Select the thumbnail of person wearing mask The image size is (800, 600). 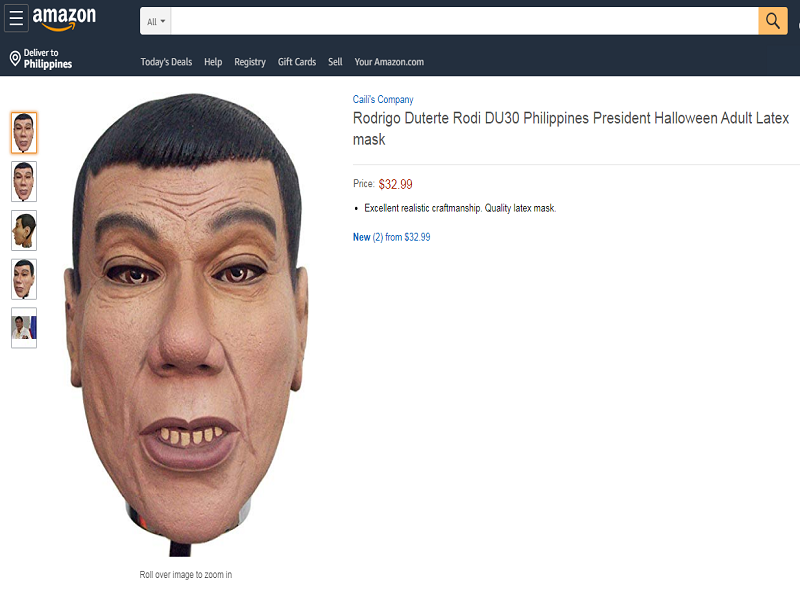pyautogui.click(x=23, y=328)
